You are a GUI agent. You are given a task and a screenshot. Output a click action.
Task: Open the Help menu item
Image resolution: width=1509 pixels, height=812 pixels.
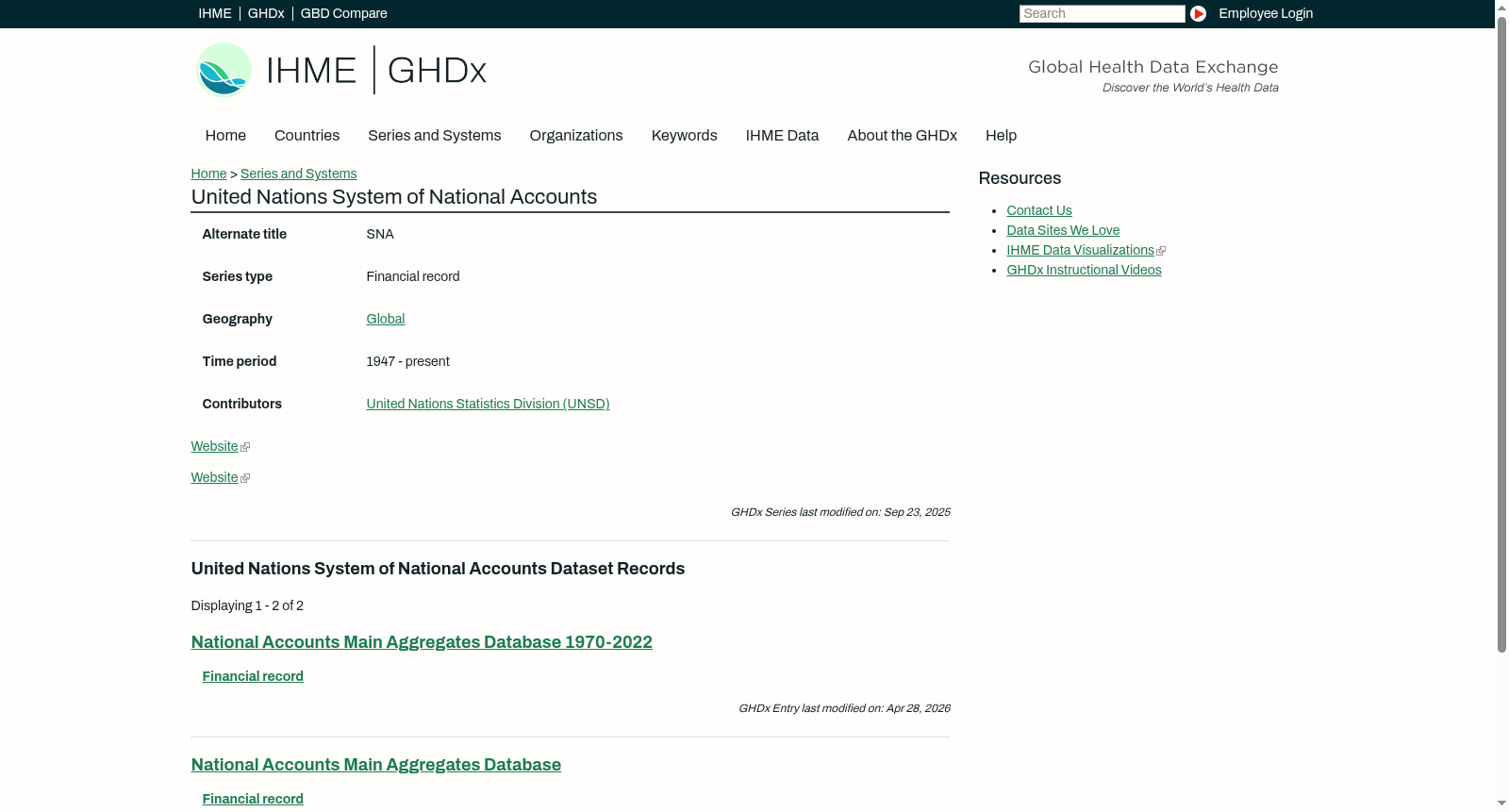point(1001,136)
